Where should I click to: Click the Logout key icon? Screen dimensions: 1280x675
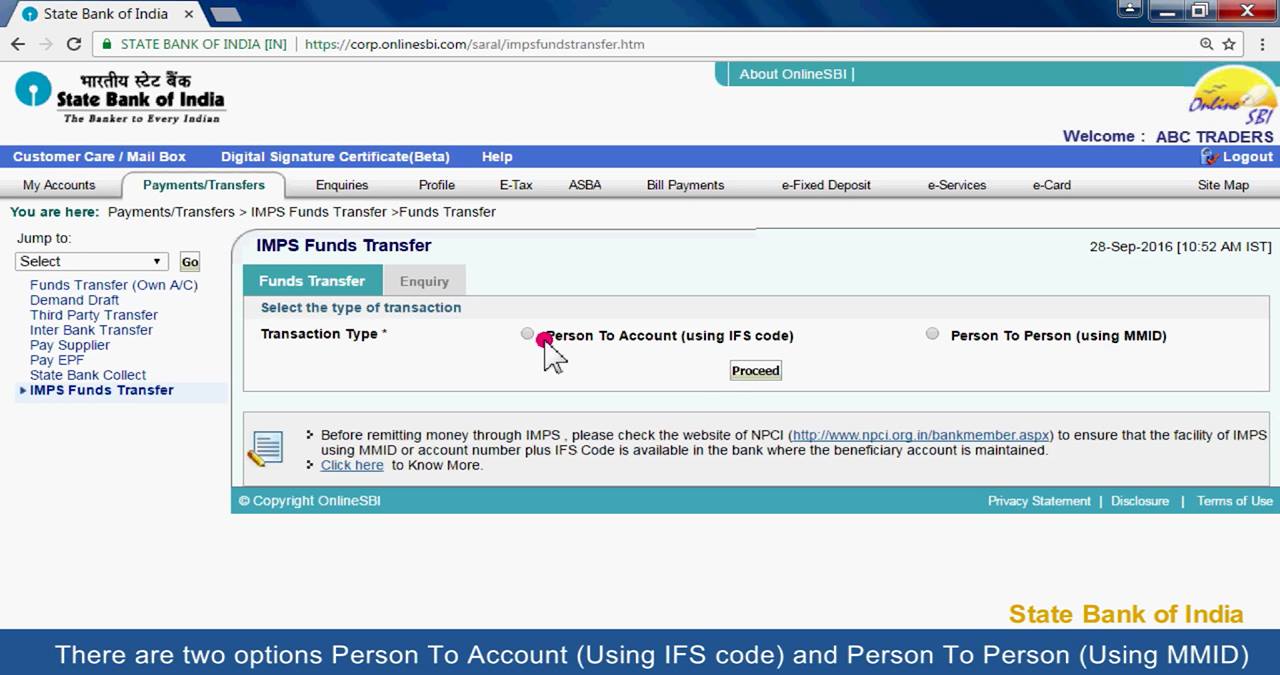click(x=1209, y=157)
